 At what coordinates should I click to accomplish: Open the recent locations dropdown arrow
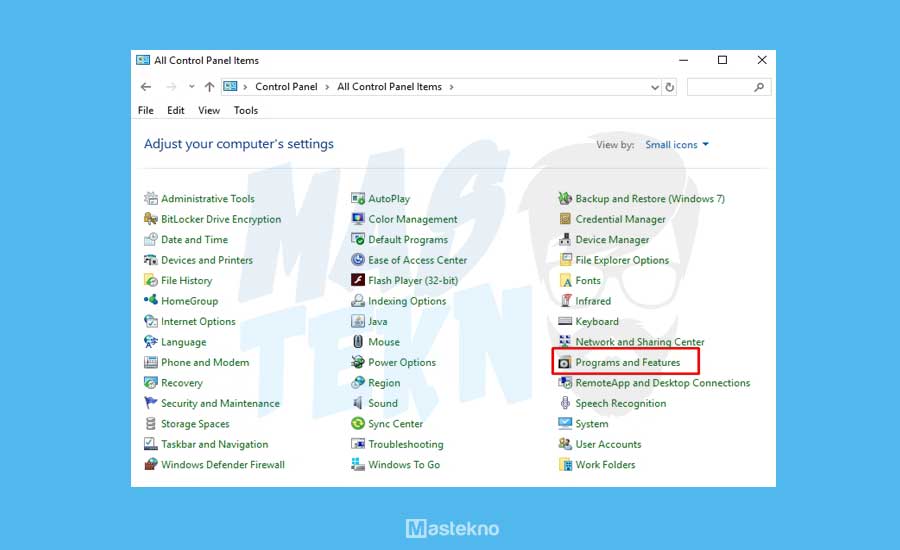[192, 87]
